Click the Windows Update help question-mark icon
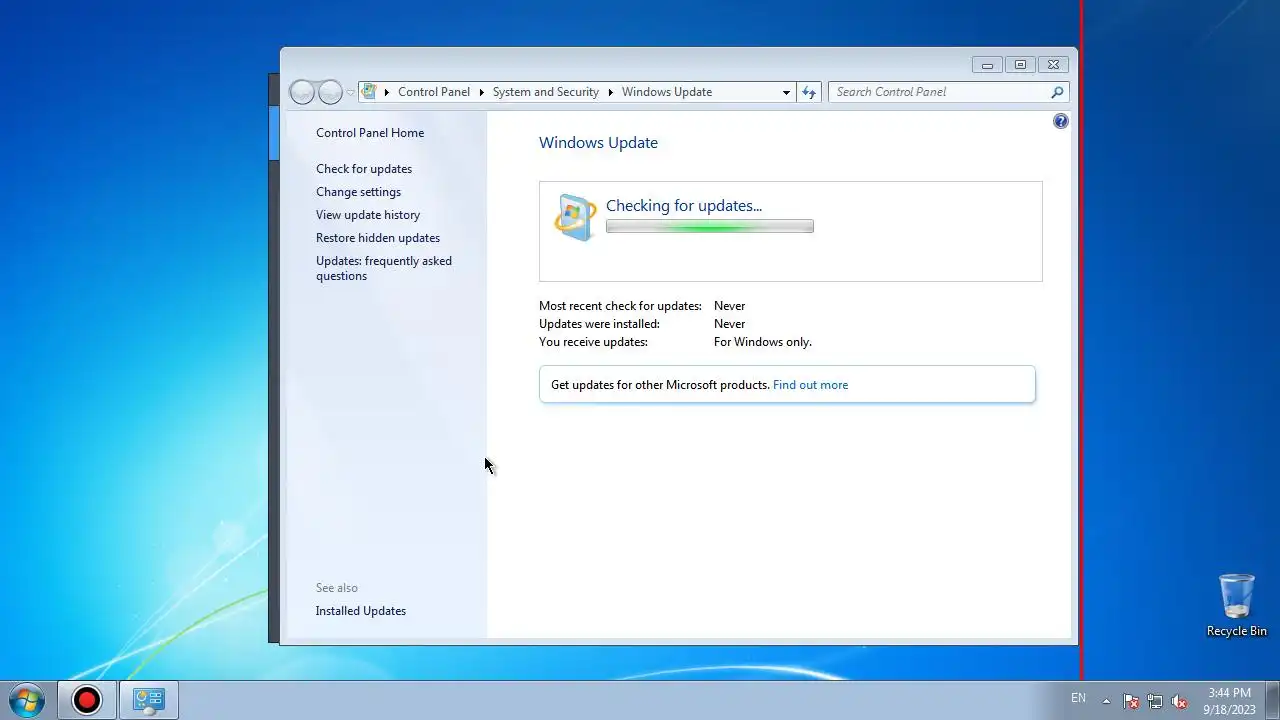Screen dimensions: 1280x720 tap(1061, 121)
